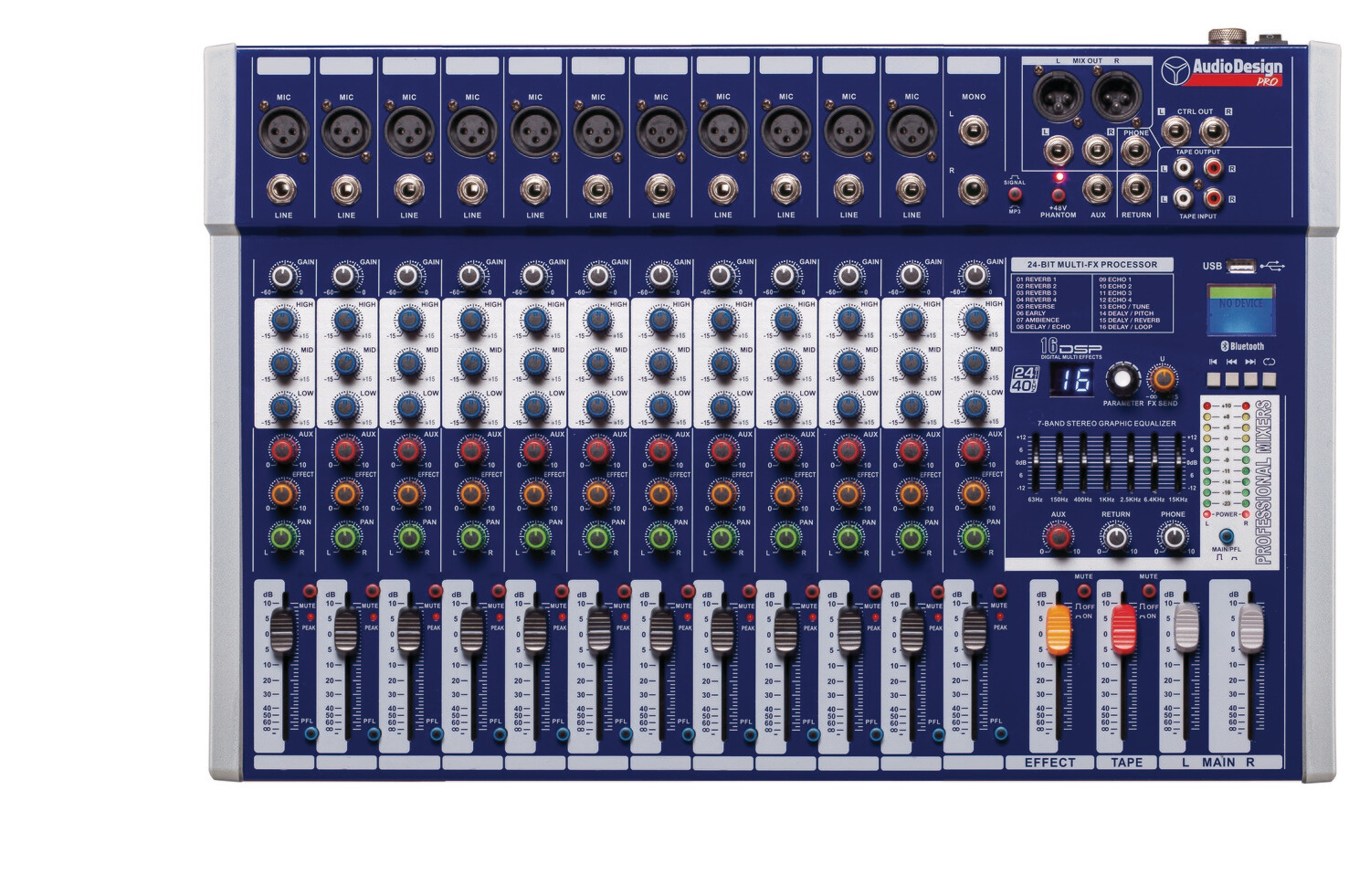The image size is (1370, 896).
Task: Toggle the +48V PHANTOM power button
Action: click(1059, 195)
